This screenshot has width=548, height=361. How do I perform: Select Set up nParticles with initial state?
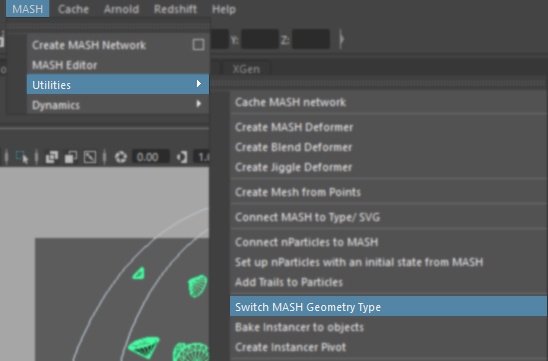tap(388, 262)
